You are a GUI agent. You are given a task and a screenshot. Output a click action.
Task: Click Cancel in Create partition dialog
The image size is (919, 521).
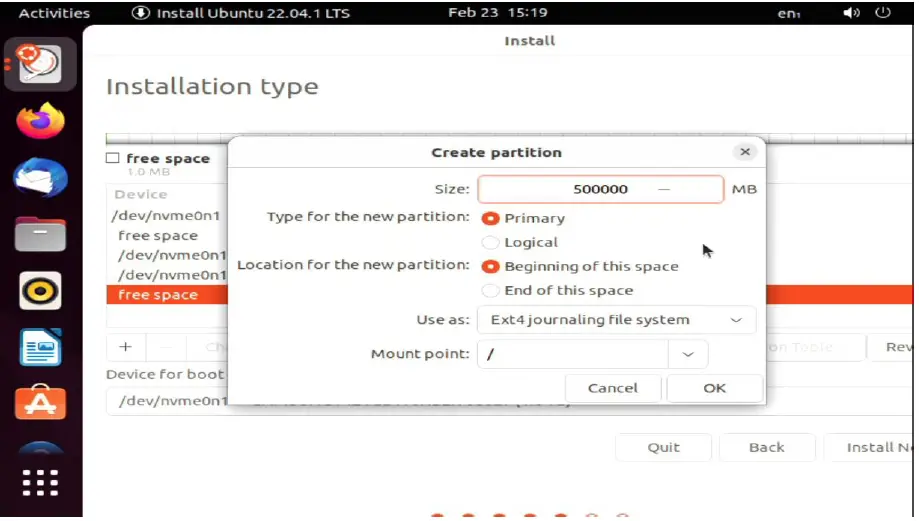(613, 388)
